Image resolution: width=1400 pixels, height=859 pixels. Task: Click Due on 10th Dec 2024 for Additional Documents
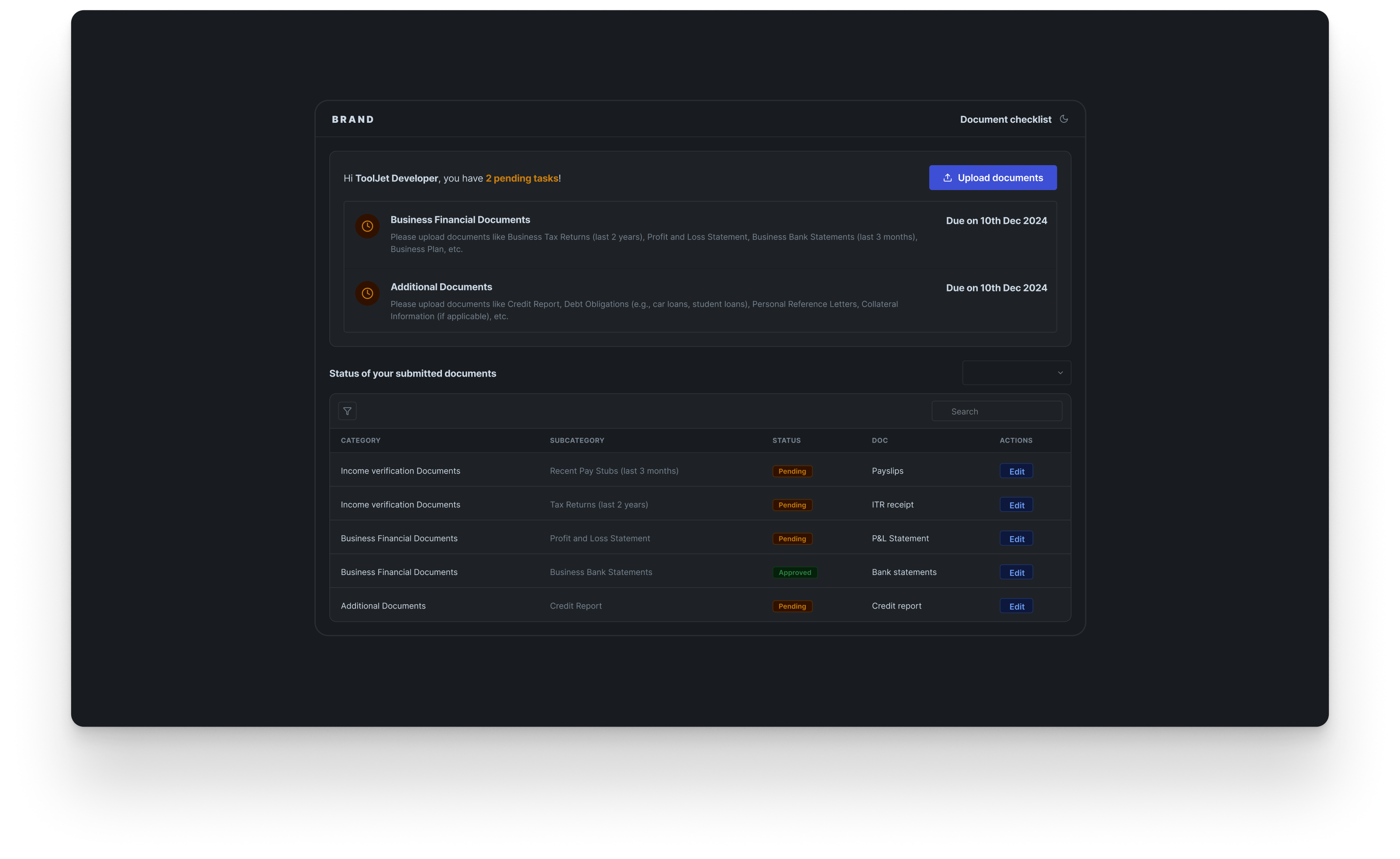coord(996,287)
